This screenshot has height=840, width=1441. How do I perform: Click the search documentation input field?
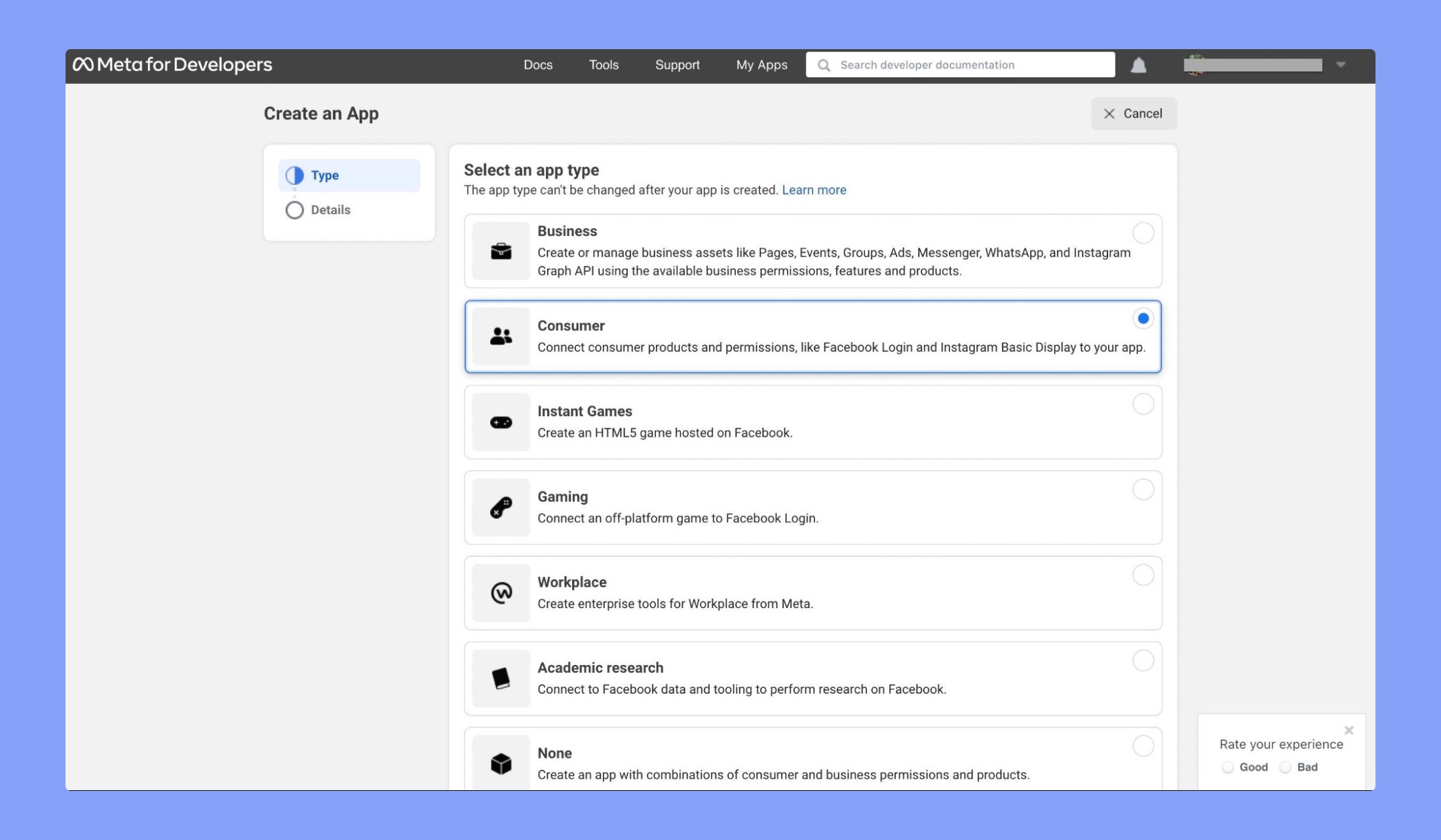pos(960,65)
